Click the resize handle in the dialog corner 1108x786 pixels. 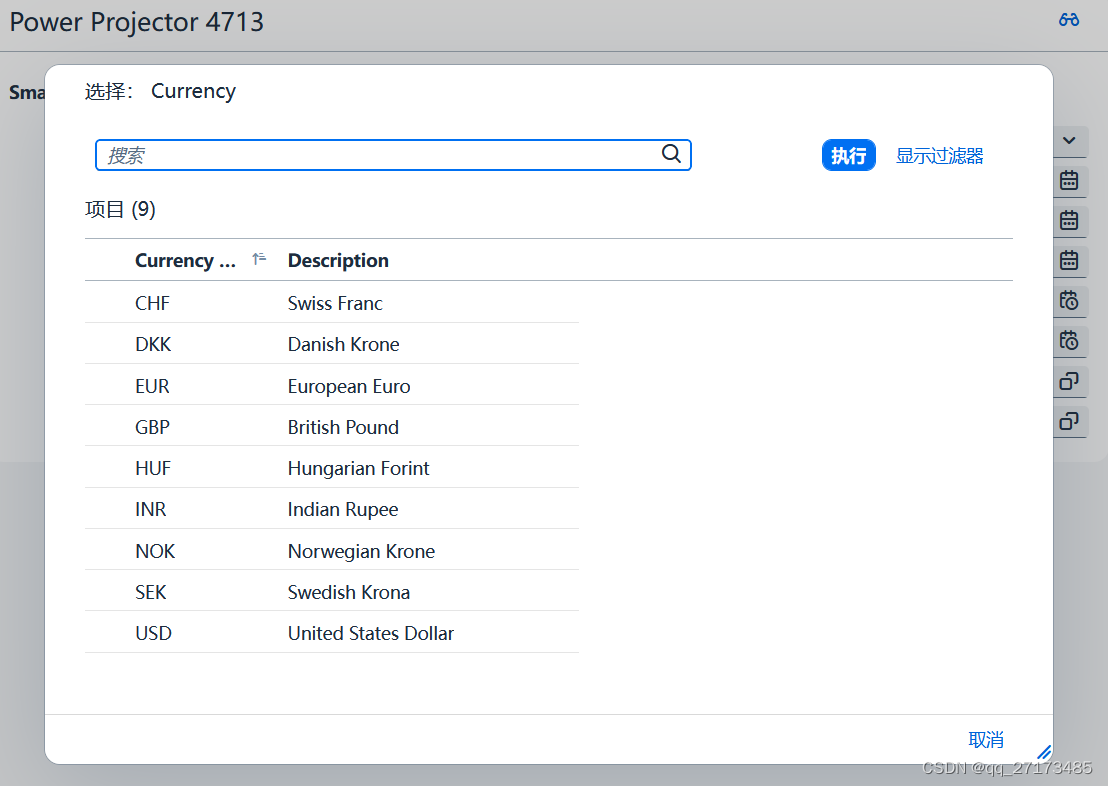[1044, 752]
